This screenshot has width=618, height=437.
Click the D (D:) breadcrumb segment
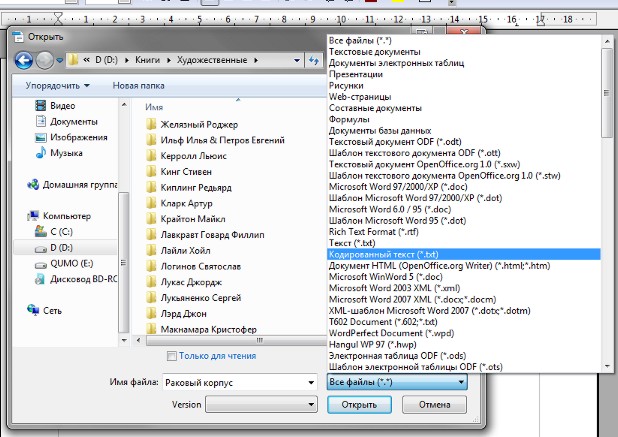(106, 60)
